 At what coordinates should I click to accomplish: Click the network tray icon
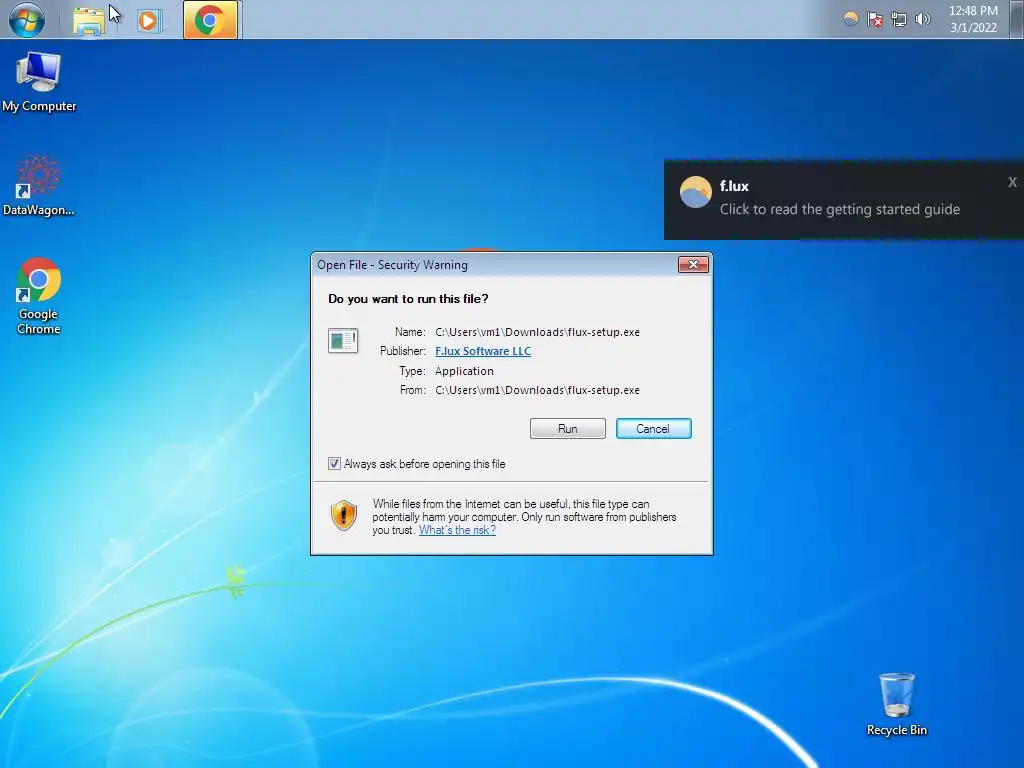point(899,19)
